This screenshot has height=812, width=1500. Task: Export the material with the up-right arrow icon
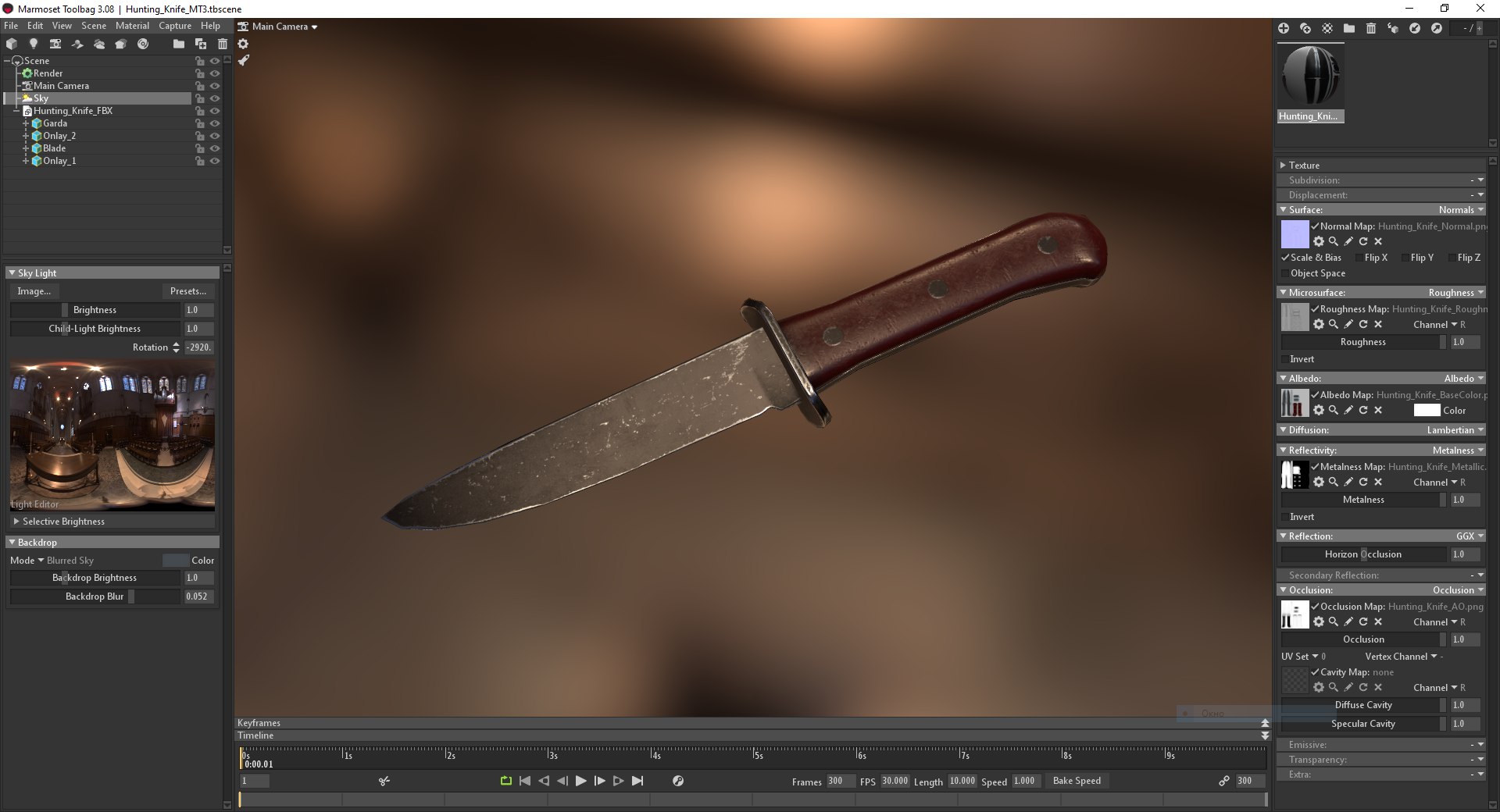click(1437, 28)
